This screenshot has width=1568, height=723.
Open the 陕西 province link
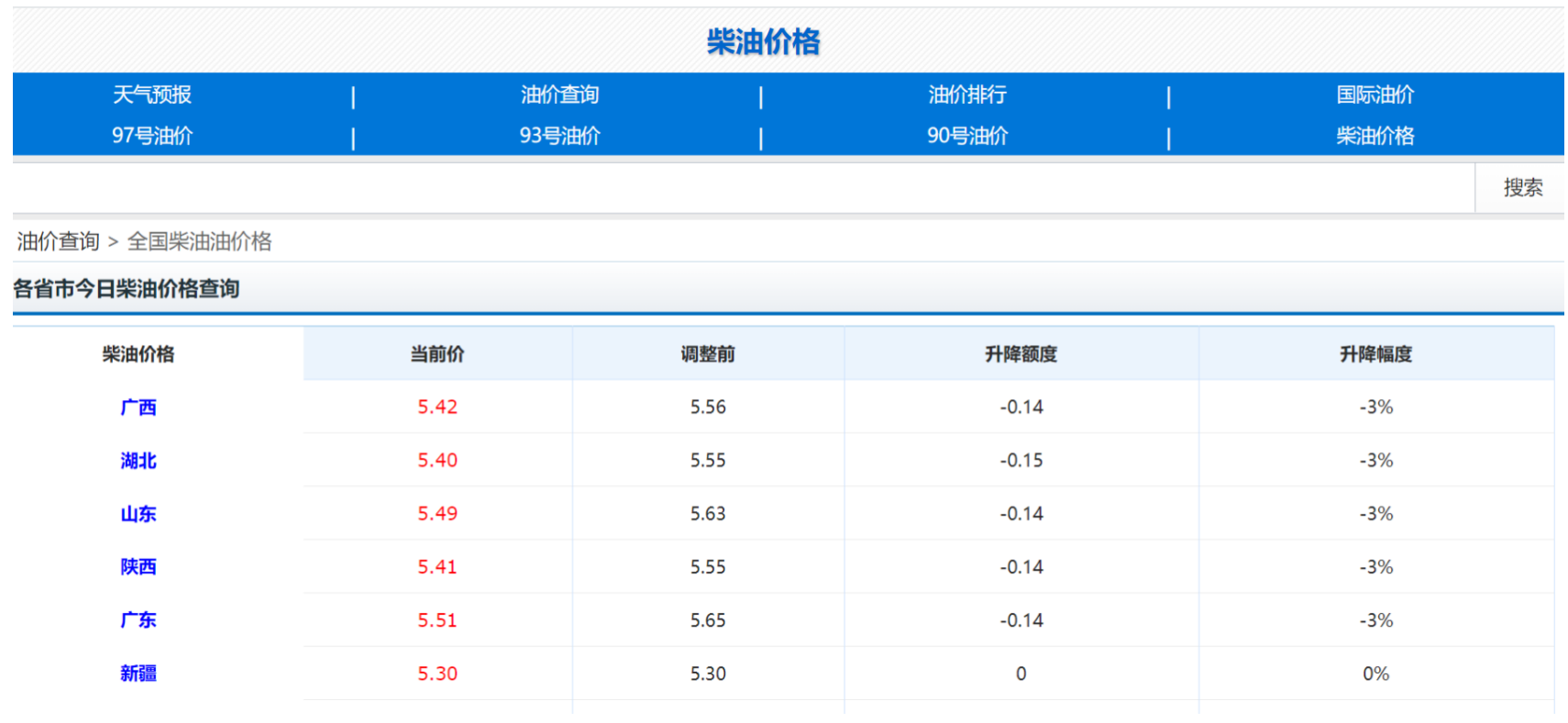point(138,567)
